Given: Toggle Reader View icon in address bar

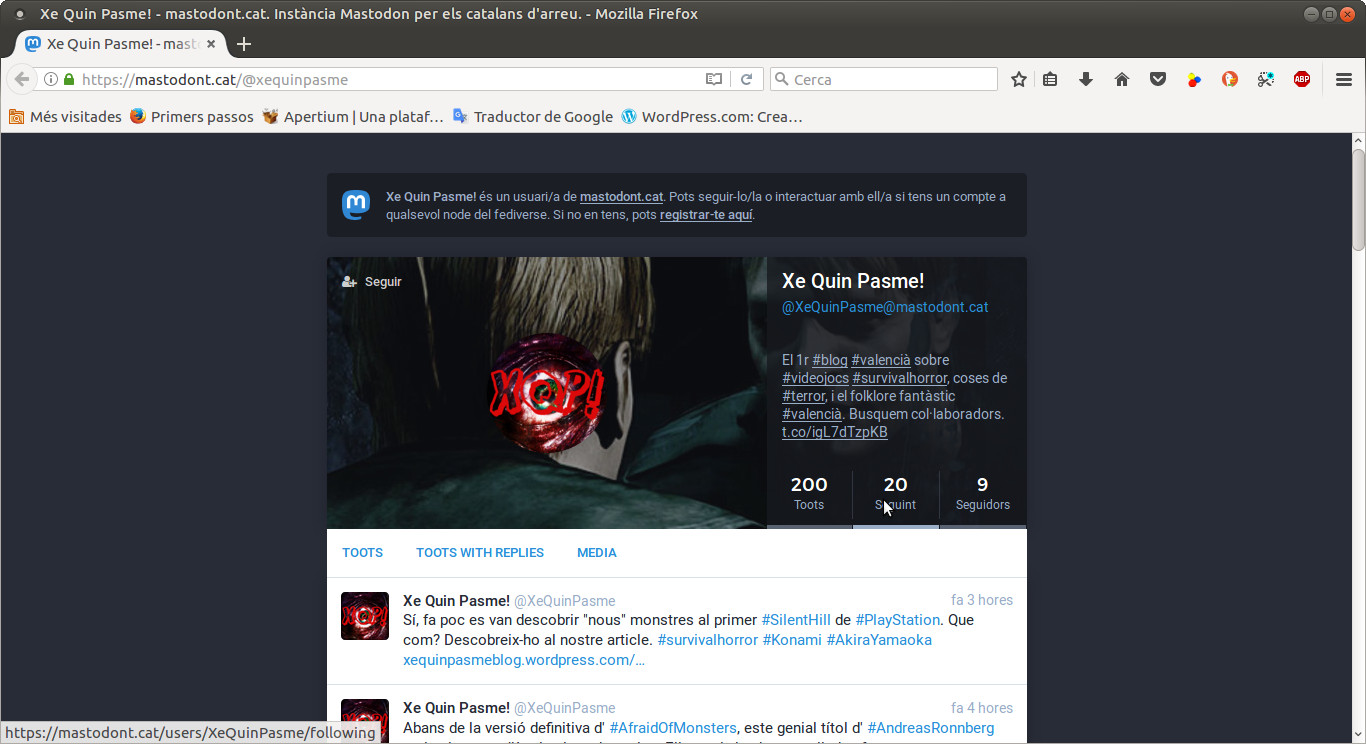Looking at the screenshot, I should [713, 80].
